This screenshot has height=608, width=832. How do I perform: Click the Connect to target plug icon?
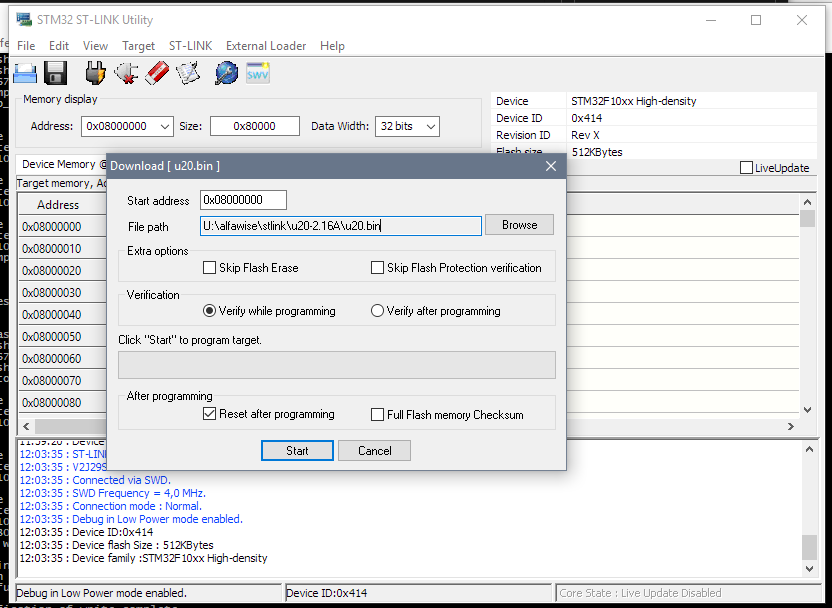pyautogui.click(x=96, y=73)
